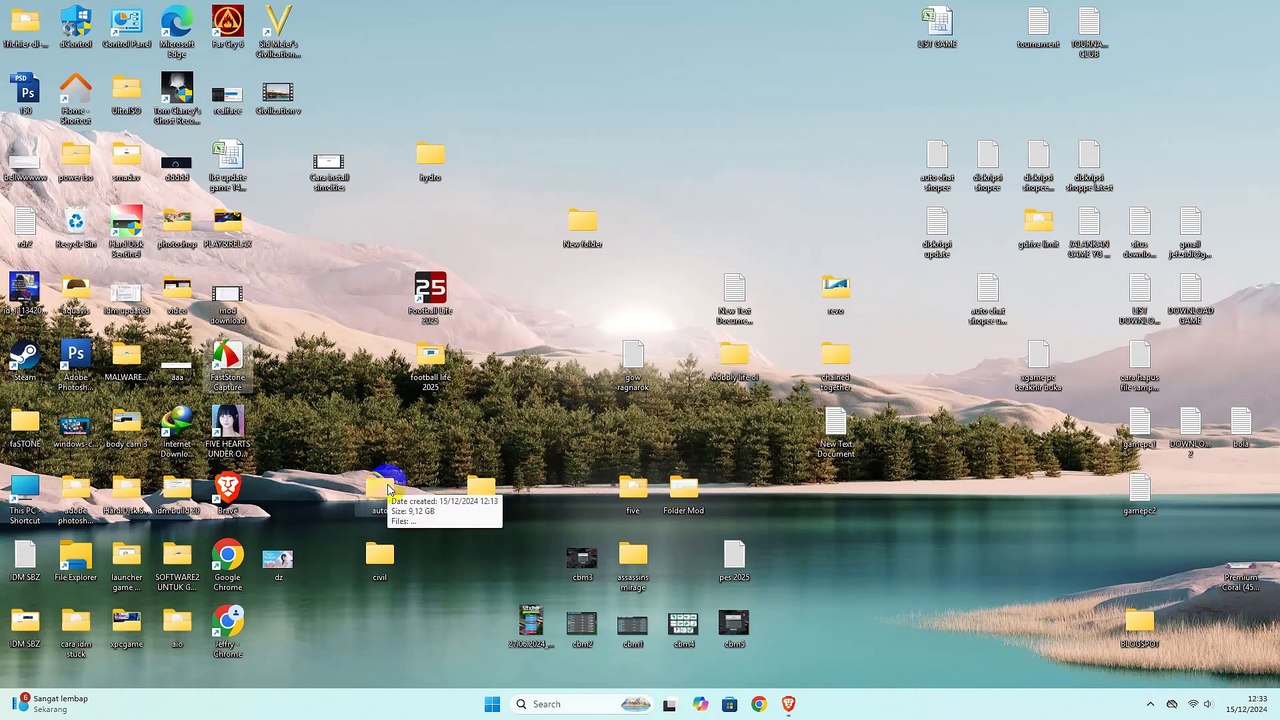
Task: Open Task View on the taskbar
Action: (669, 704)
